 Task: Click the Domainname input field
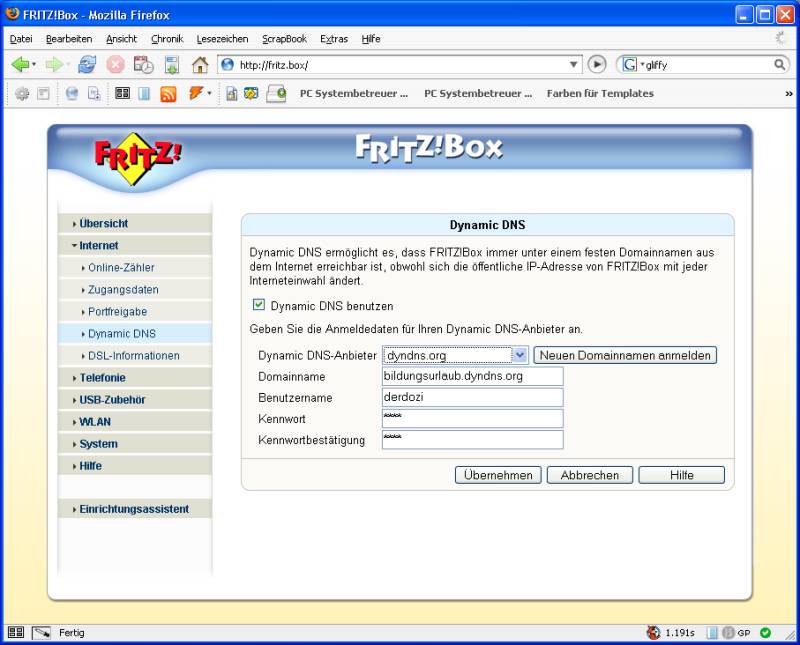[x=472, y=376]
